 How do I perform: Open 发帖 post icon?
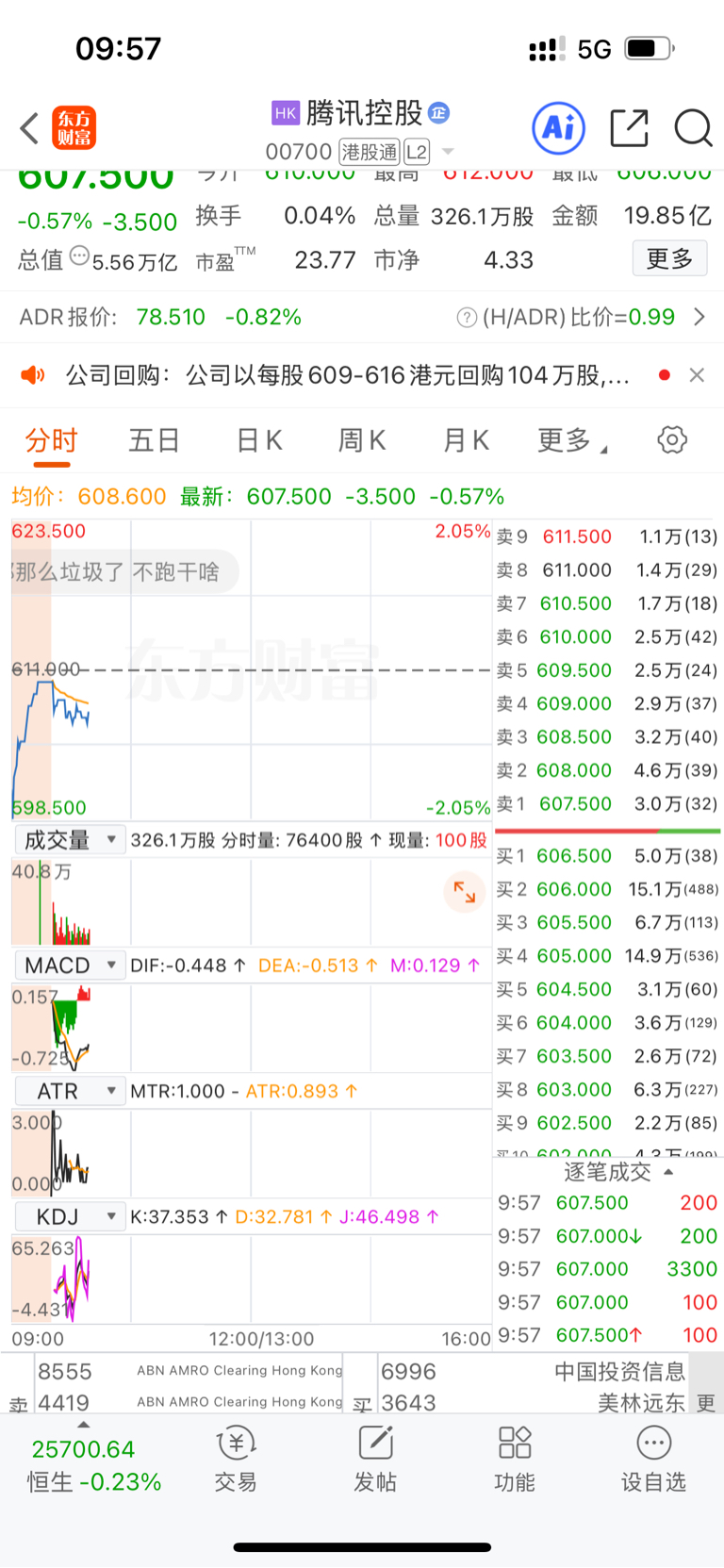click(x=375, y=1460)
